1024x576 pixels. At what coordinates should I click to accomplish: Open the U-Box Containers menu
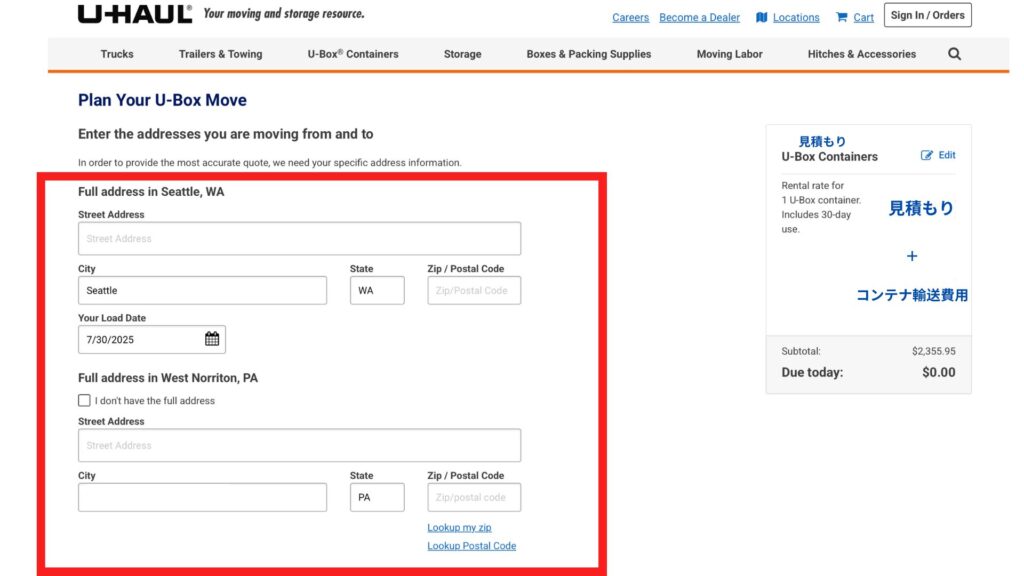tap(353, 54)
